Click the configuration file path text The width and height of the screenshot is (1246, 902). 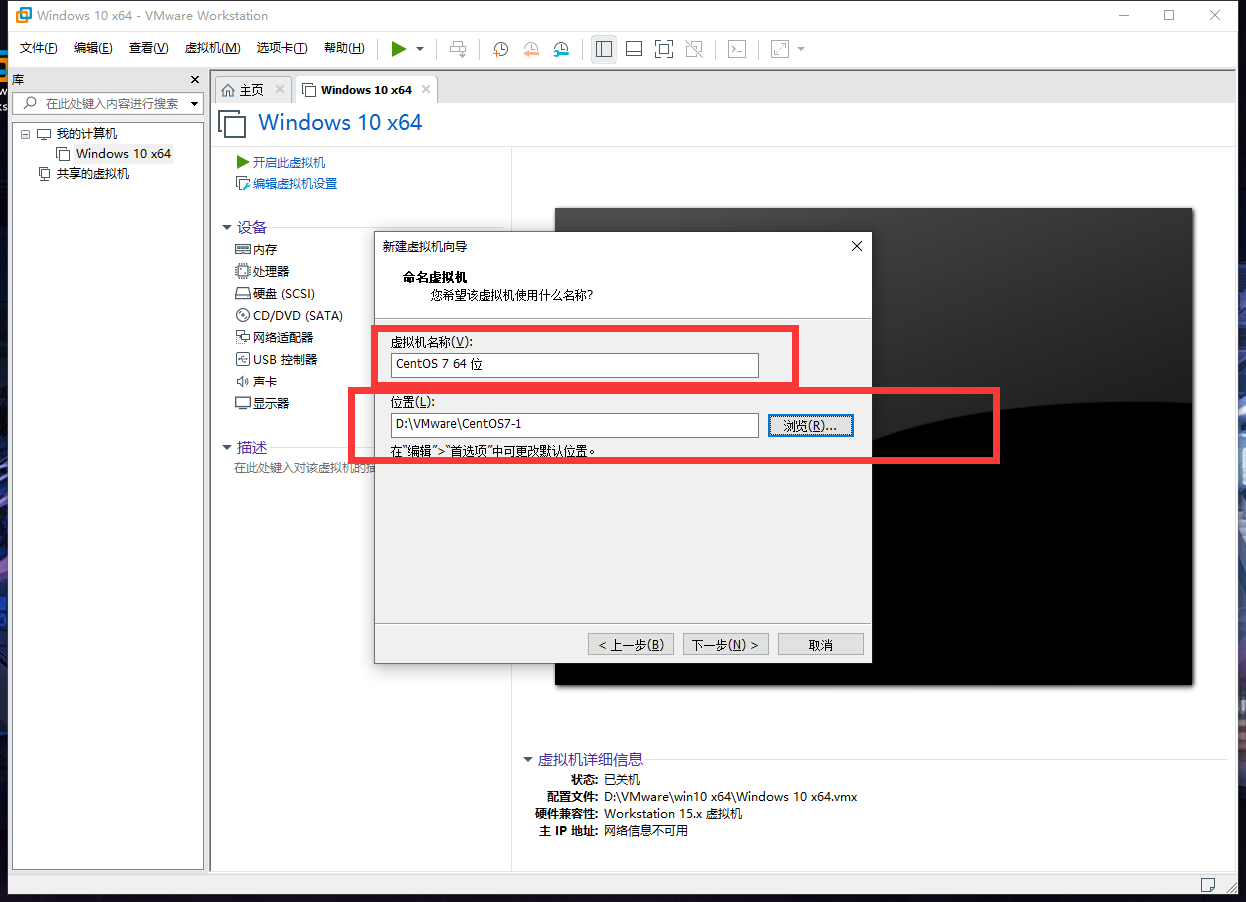point(731,797)
